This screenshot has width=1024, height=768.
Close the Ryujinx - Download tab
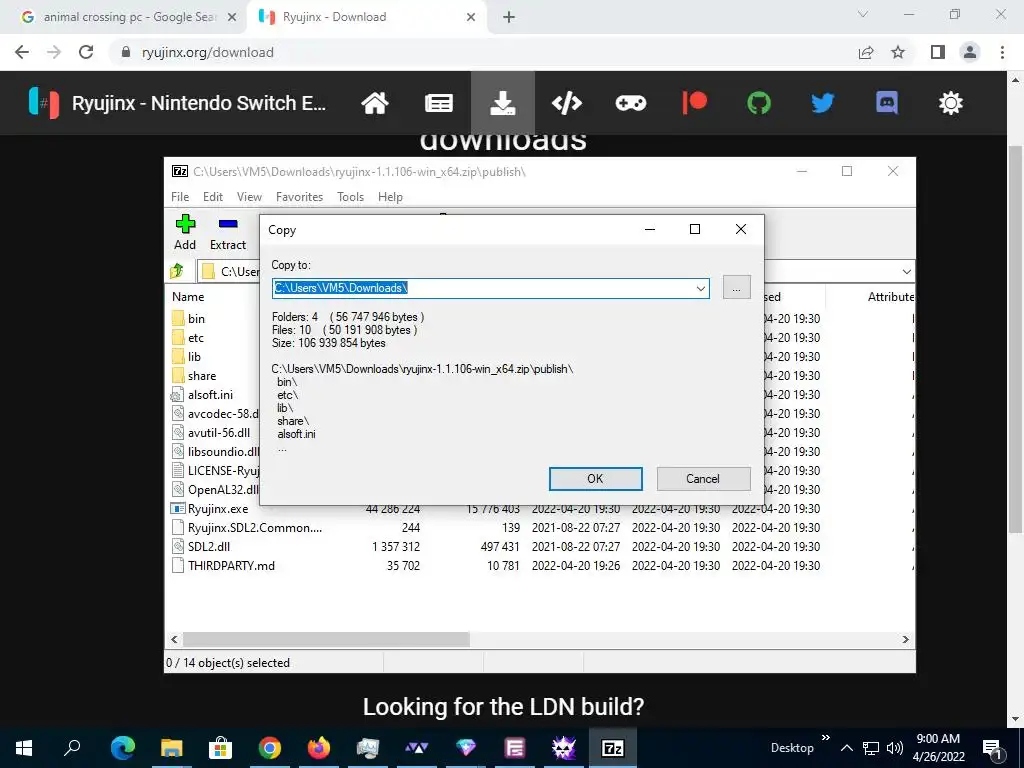471,17
